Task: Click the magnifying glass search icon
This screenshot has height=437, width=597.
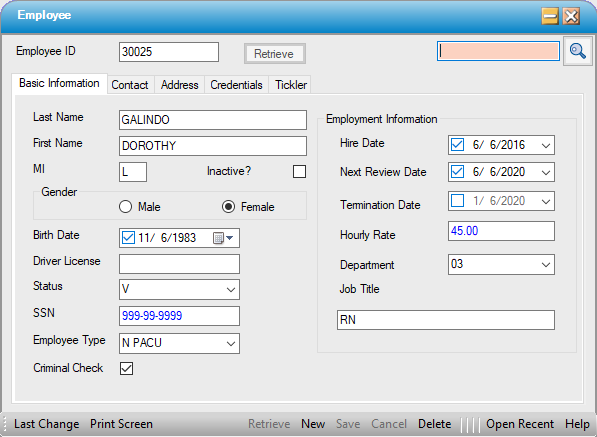Action: point(578,51)
